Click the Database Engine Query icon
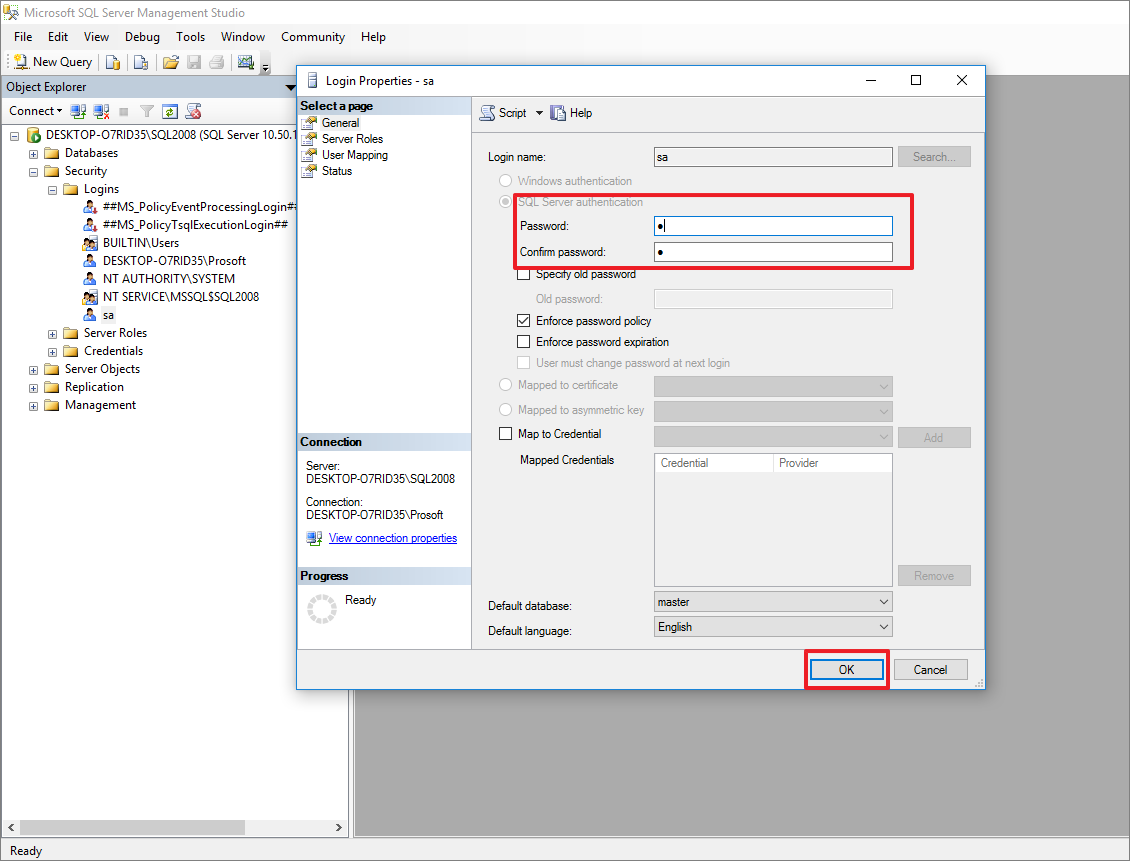 click(x=113, y=62)
